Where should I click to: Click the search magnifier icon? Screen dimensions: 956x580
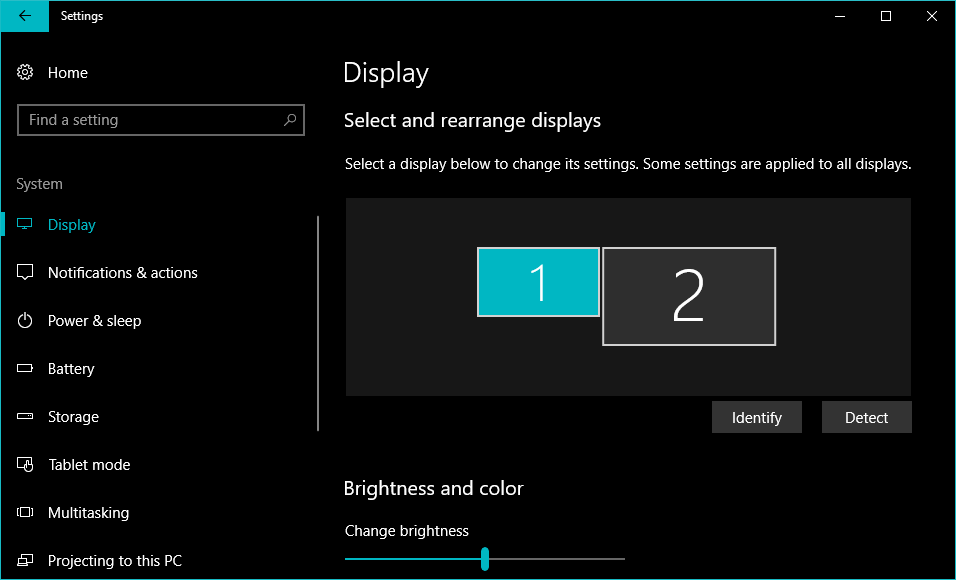point(289,120)
